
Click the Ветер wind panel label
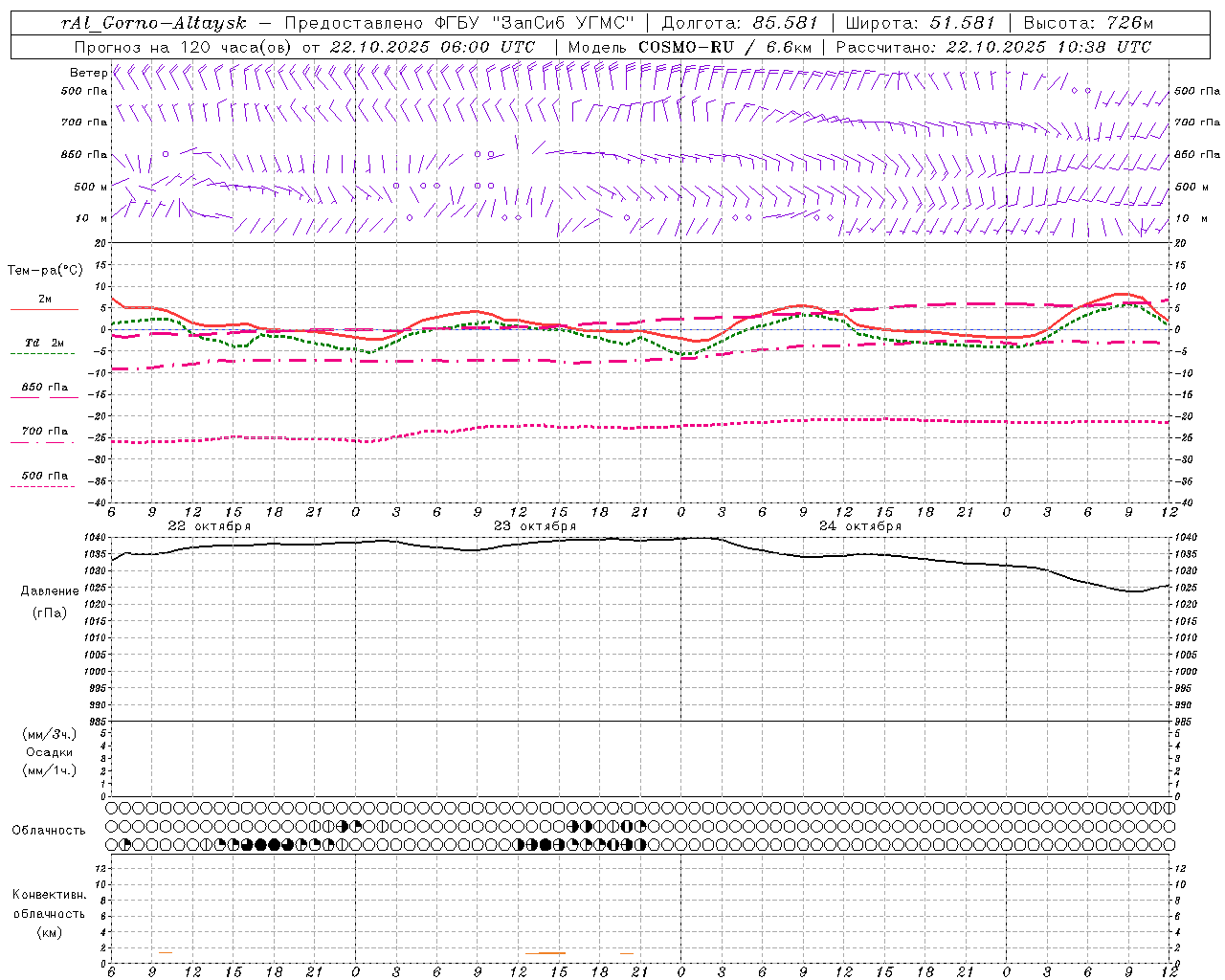[88, 73]
